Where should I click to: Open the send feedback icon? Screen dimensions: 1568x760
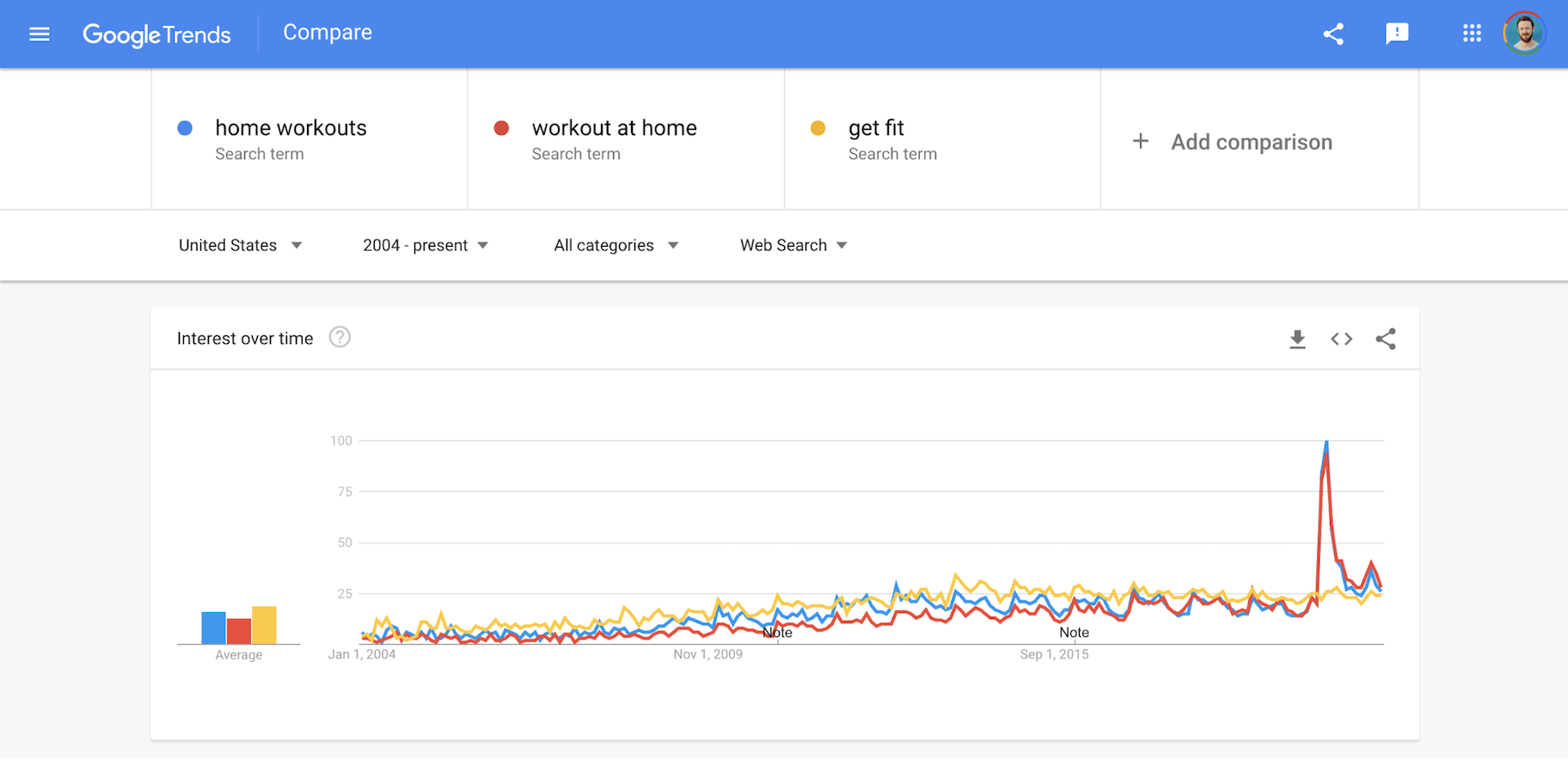click(1397, 34)
